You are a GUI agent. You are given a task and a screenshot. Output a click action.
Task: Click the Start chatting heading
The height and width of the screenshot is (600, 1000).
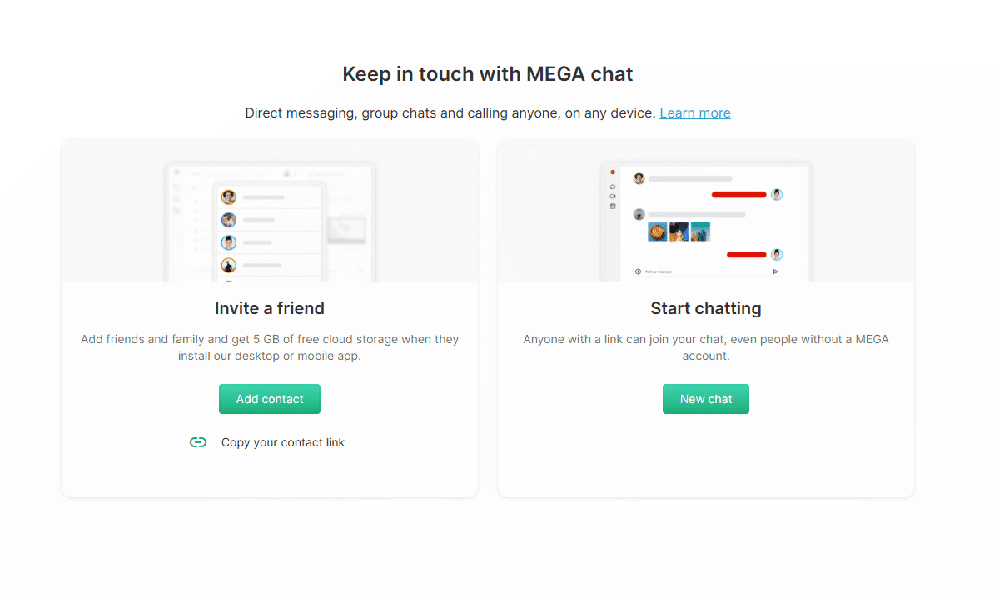point(706,308)
